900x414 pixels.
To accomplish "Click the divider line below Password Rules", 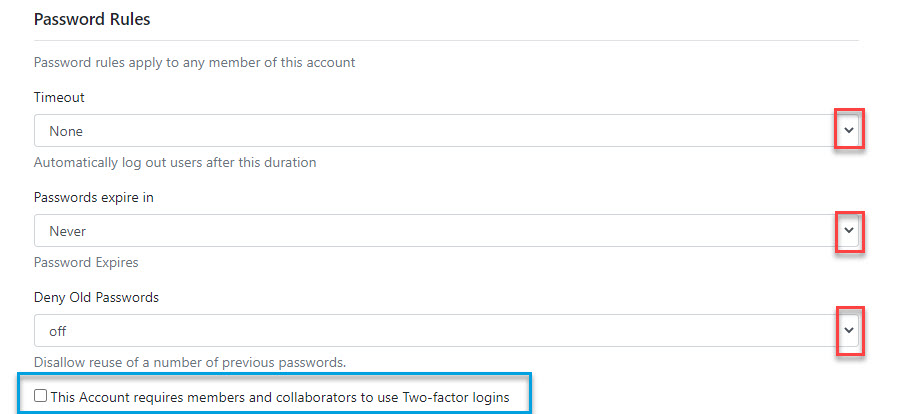I will pos(446,41).
